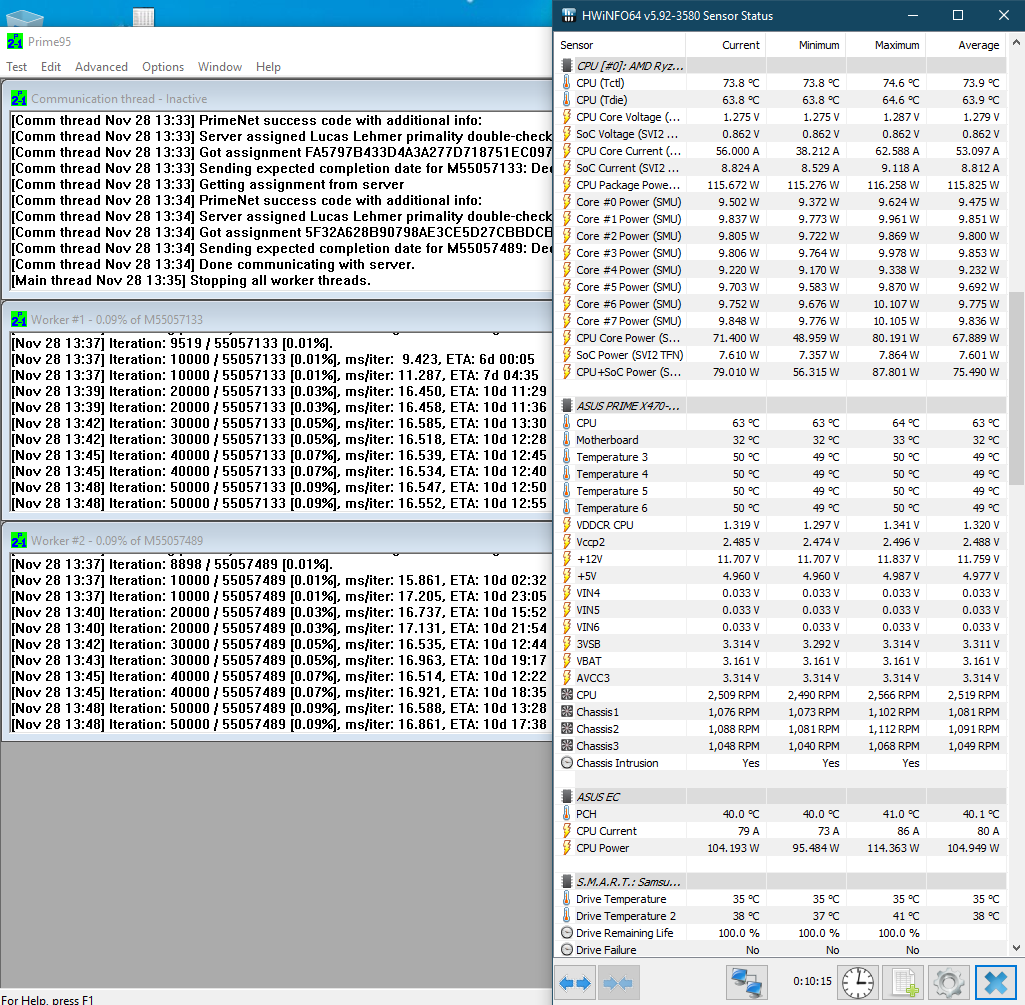Select the Chassis2 fan row

tap(781, 729)
